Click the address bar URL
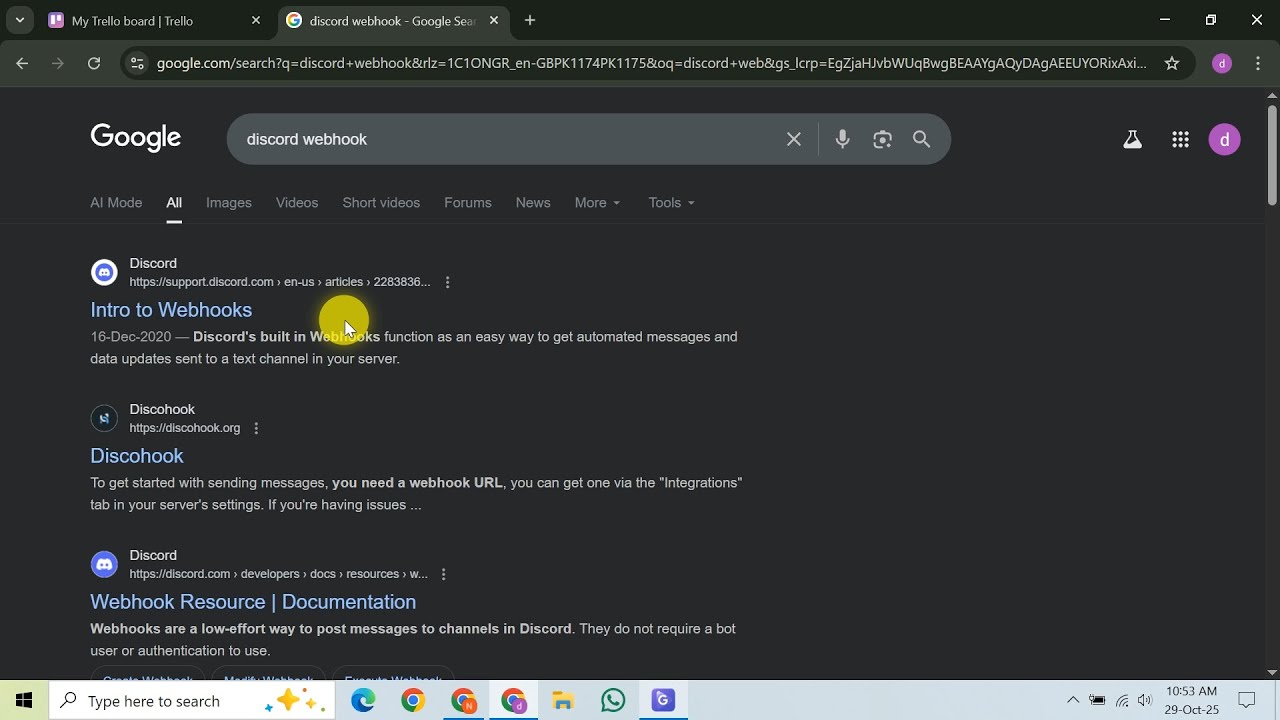This screenshot has width=1280, height=720. (x=651, y=63)
